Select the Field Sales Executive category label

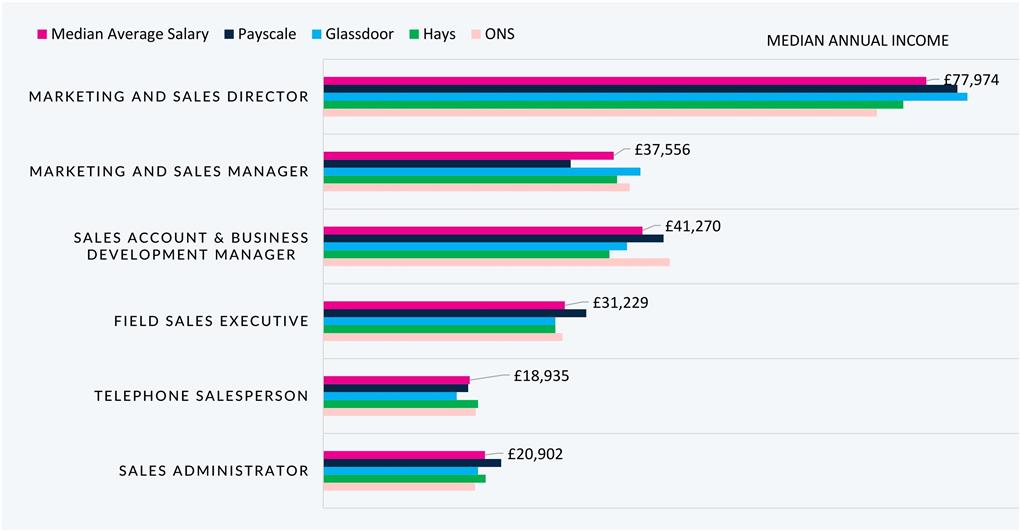(211, 322)
